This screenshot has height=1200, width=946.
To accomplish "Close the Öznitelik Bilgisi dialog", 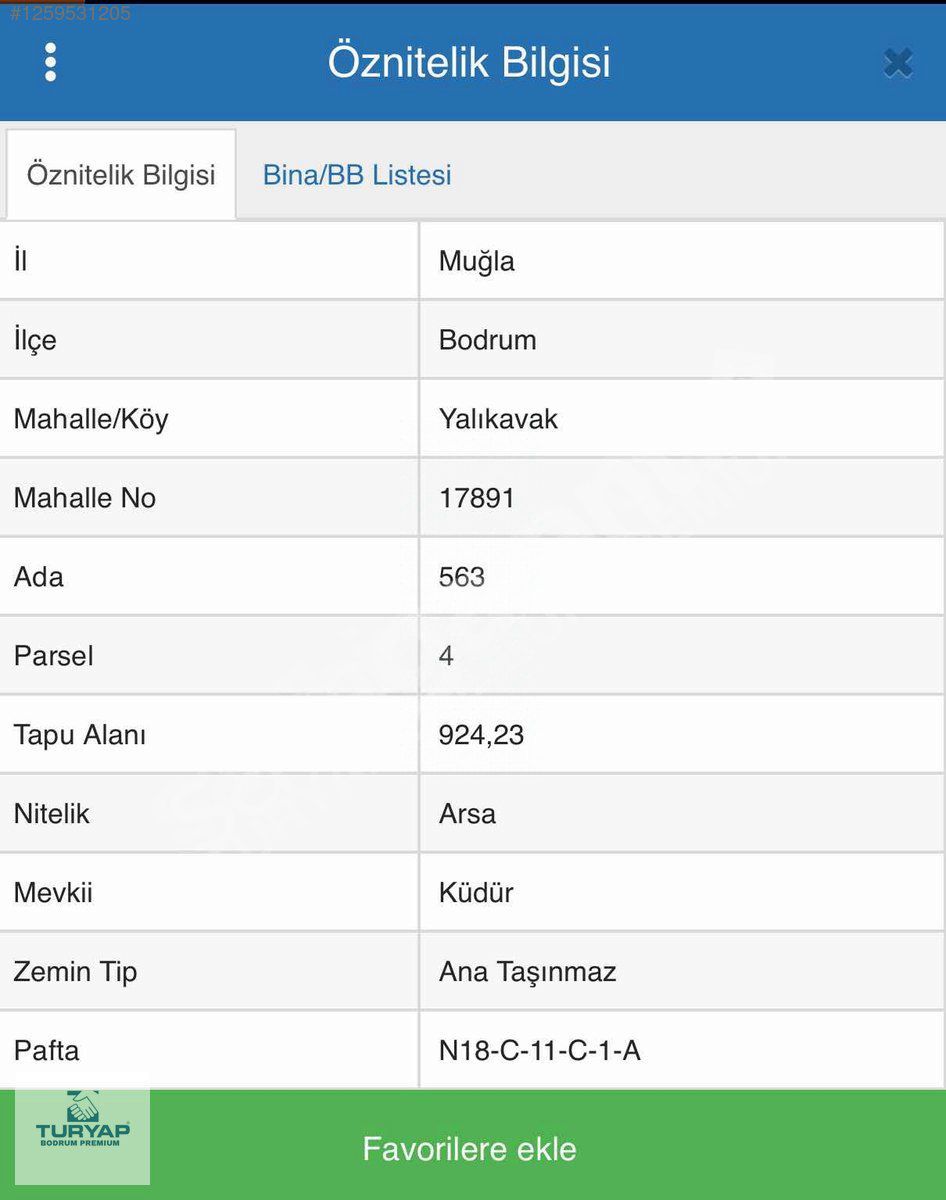I will (x=897, y=63).
